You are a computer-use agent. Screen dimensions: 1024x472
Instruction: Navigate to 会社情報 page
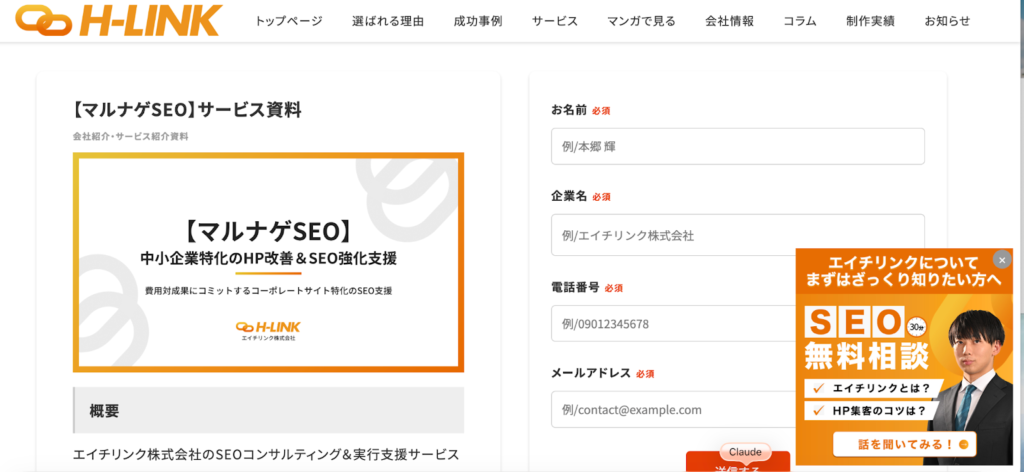click(x=729, y=21)
